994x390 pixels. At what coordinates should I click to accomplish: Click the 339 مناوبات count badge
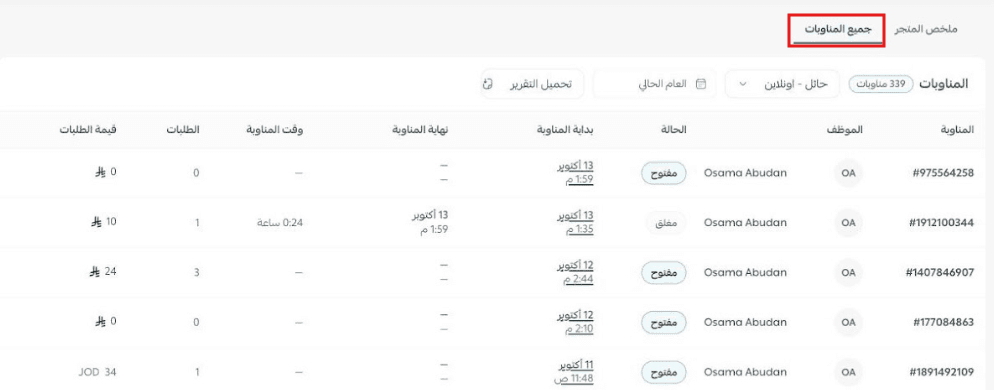881,84
